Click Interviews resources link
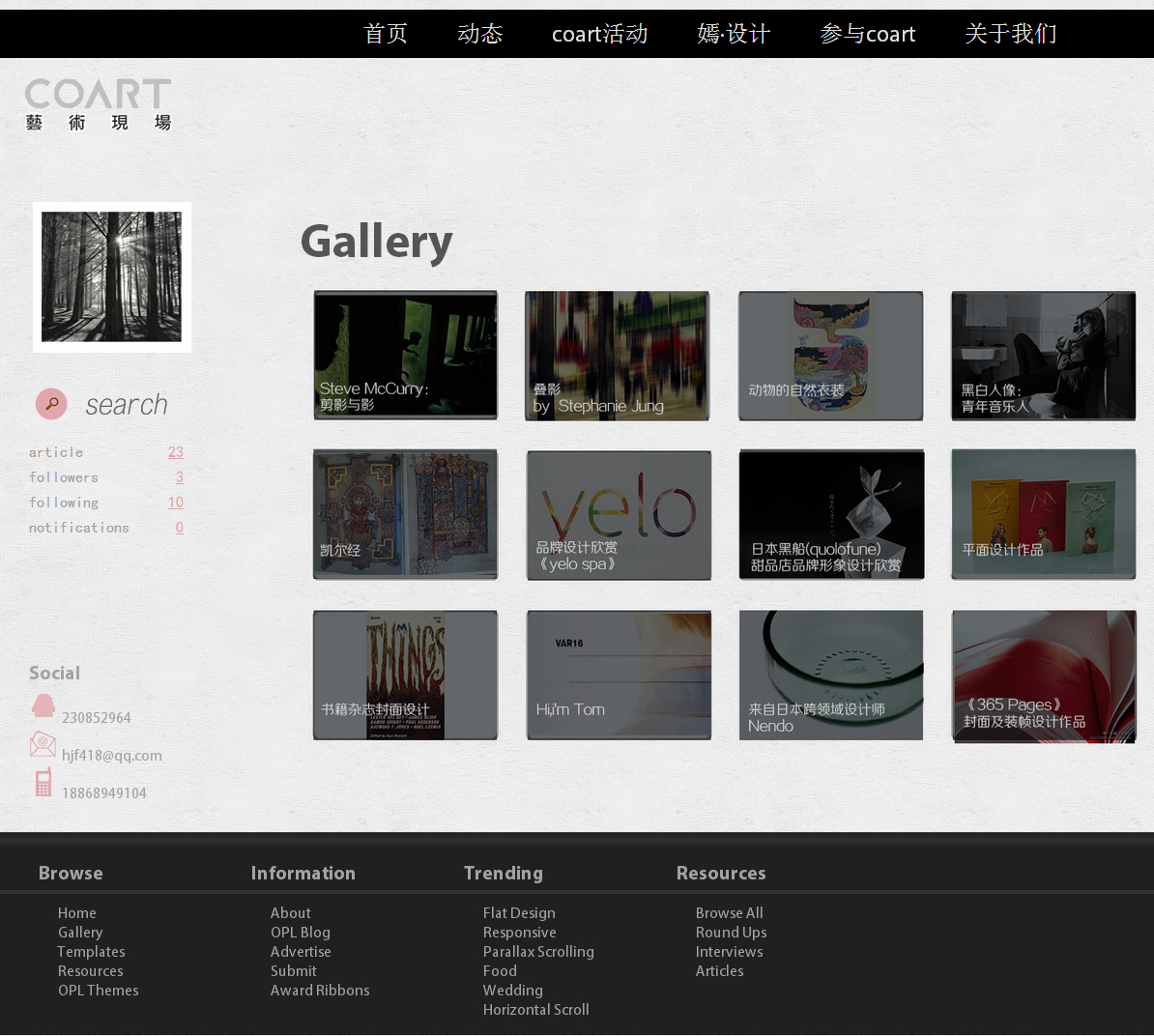 [730, 951]
